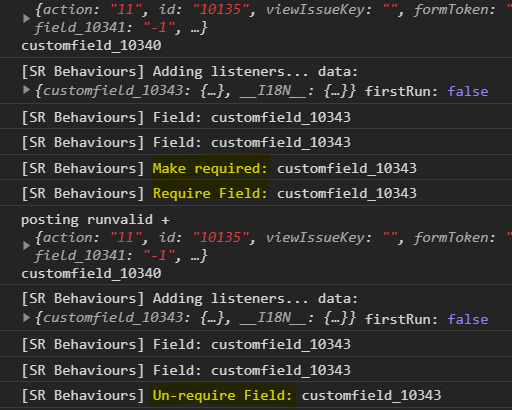Viewport: 512px width, 410px height.
Task: Click the 'Field: customfield_10343' line directly above 'Make required'
Action: pos(186,143)
